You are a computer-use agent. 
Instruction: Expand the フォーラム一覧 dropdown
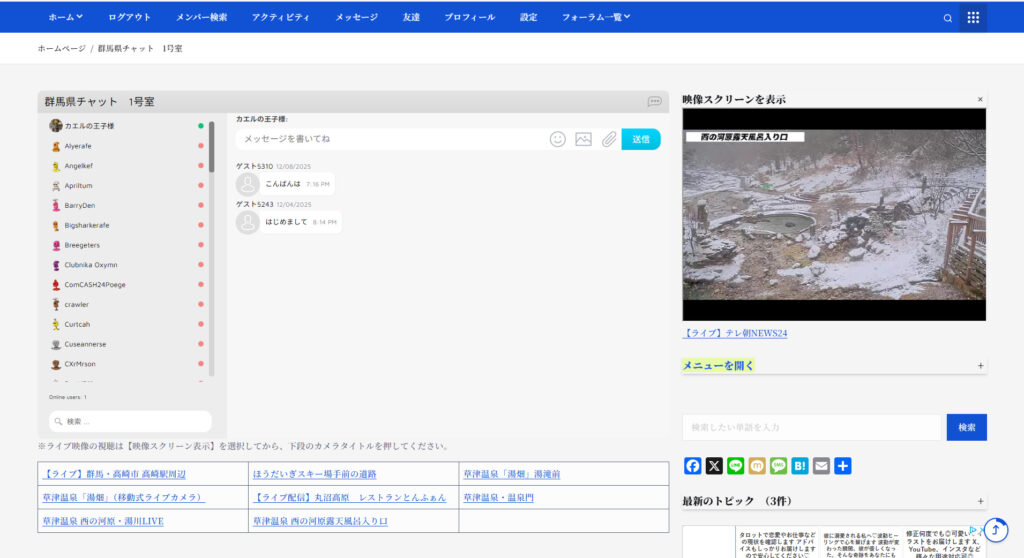596,17
